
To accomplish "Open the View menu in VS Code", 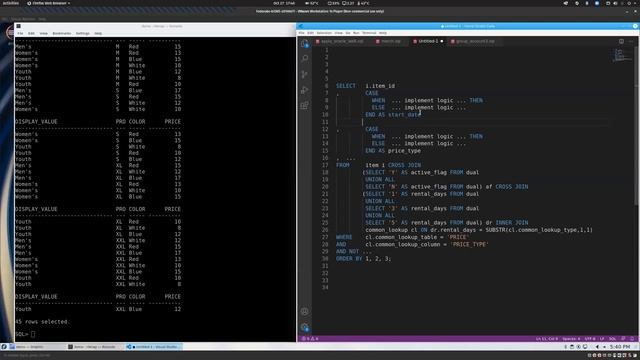I will pyautogui.click(x=339, y=33).
